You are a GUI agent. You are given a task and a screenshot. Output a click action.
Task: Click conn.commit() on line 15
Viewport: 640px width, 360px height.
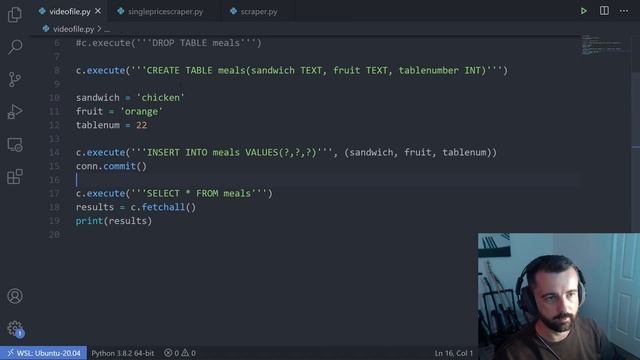coord(111,166)
